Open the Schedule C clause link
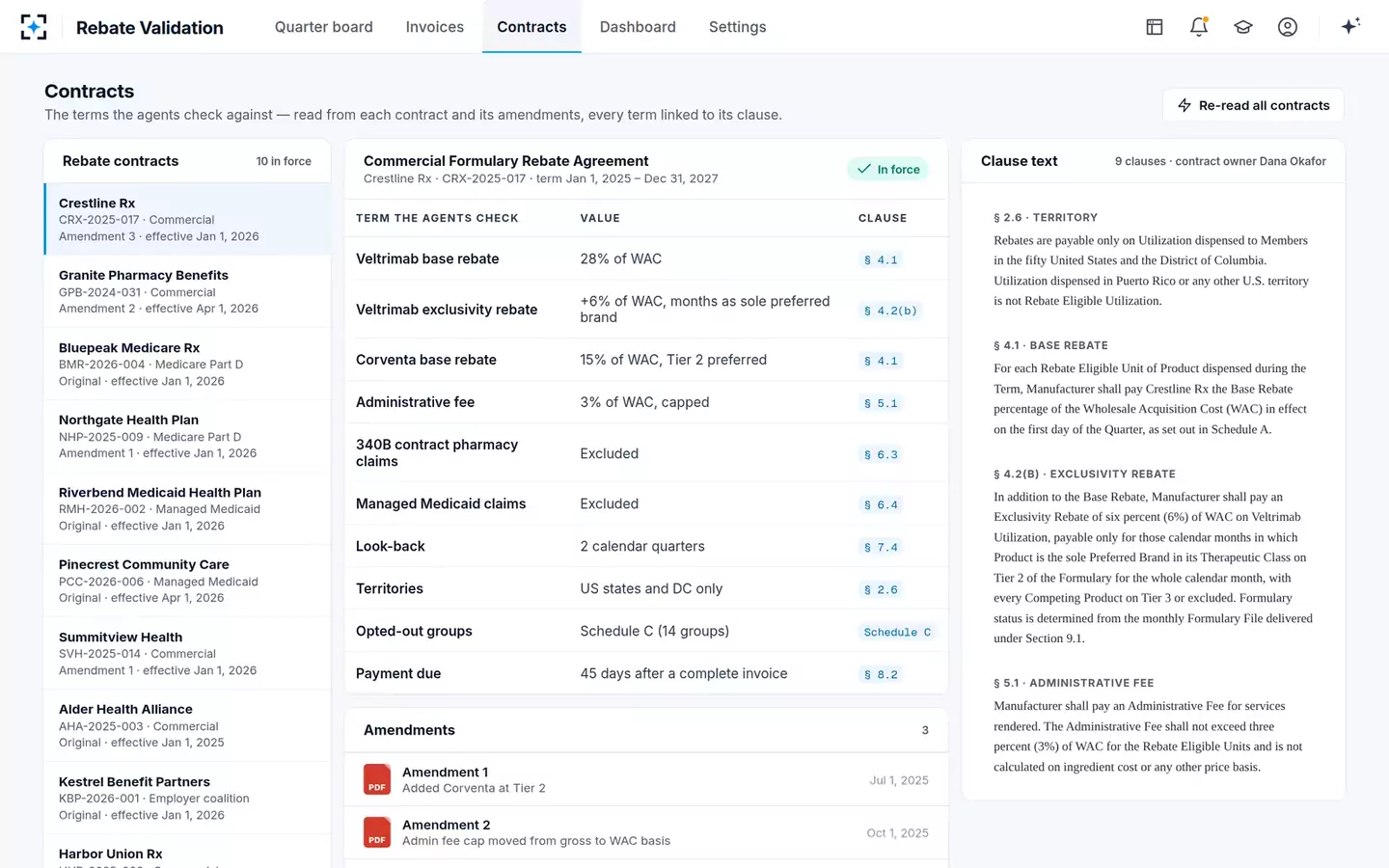Viewport: 1389px width, 868px height. (897, 632)
